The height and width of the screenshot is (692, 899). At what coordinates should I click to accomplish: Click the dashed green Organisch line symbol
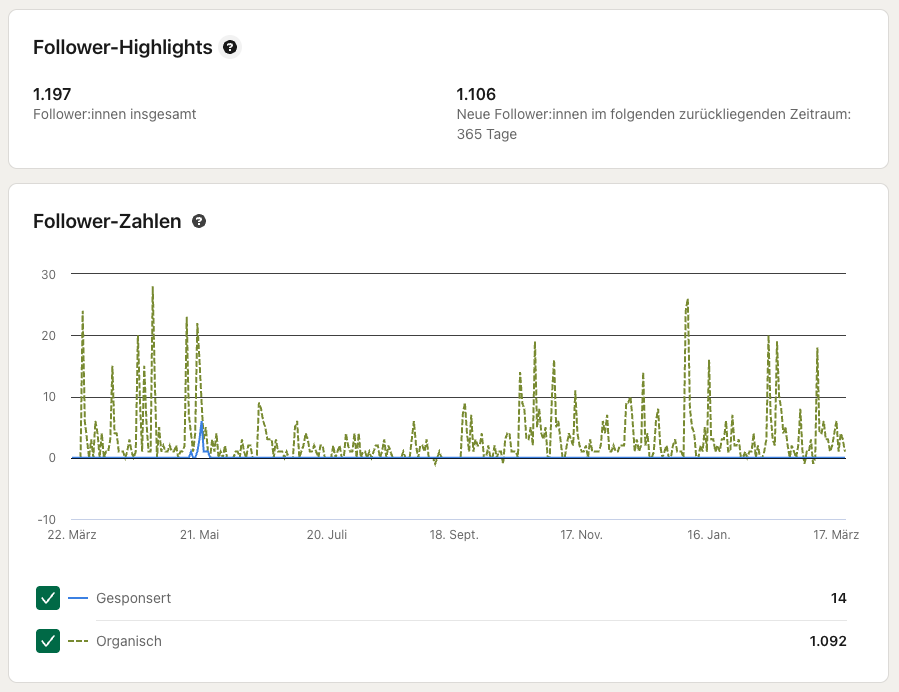[x=76, y=641]
